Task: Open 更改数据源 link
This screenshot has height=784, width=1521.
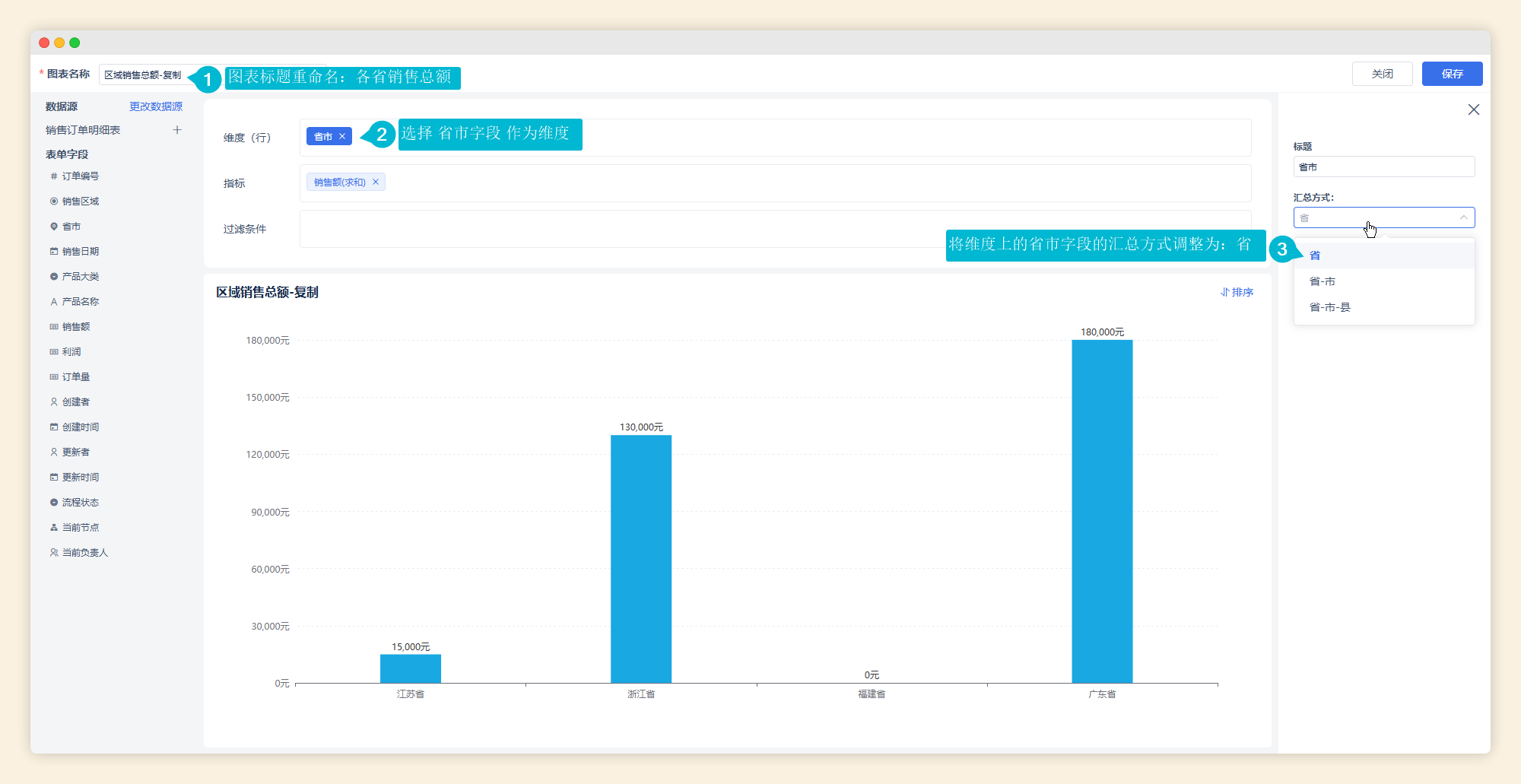Action: click(x=156, y=106)
